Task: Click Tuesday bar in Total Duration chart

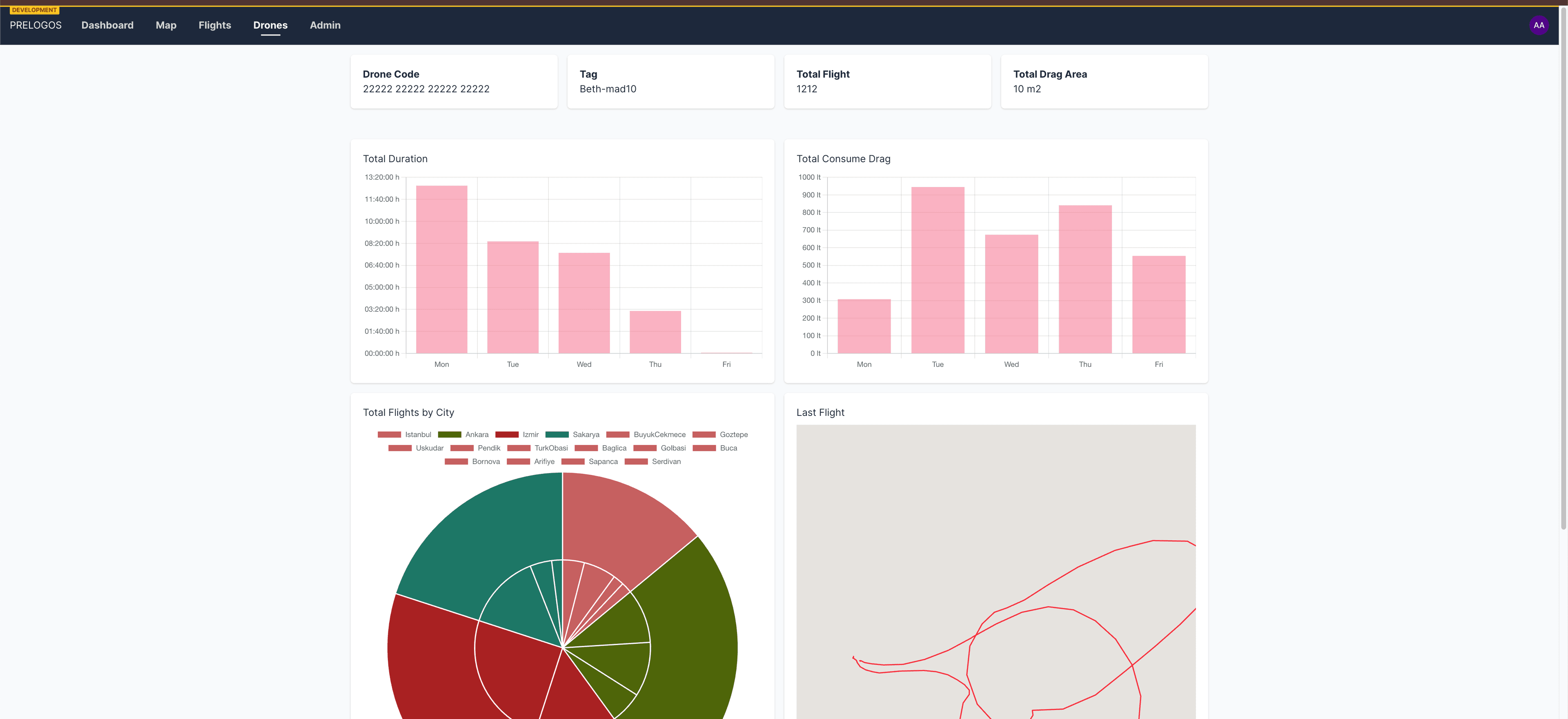Action: tap(512, 297)
